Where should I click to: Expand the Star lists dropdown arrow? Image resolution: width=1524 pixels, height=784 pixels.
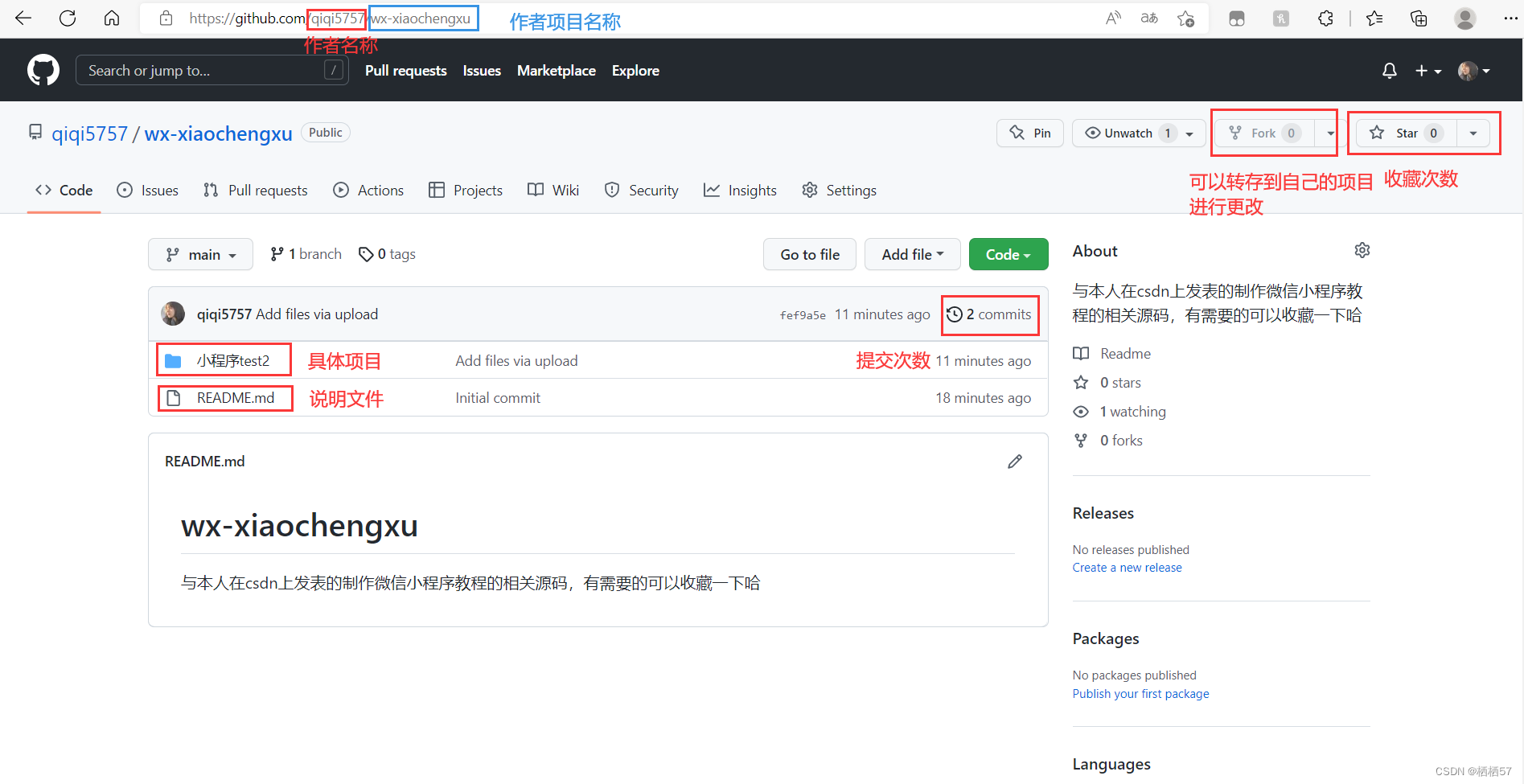click(x=1473, y=133)
